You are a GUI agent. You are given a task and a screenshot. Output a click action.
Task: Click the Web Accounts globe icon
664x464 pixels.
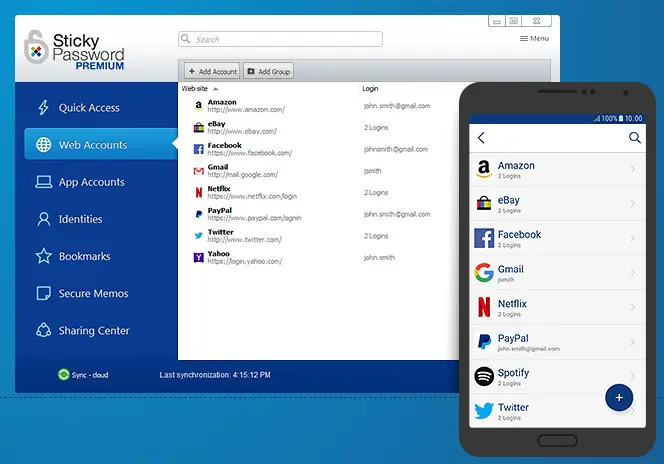[44, 145]
